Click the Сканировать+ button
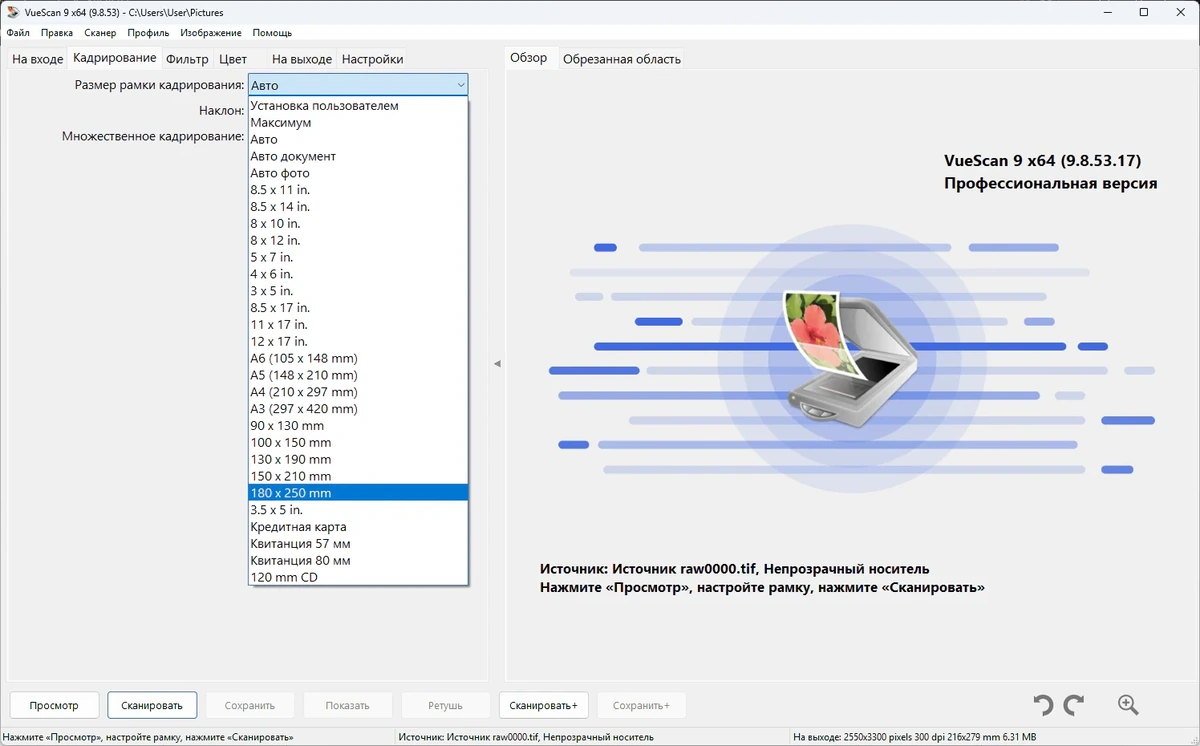The height and width of the screenshot is (746, 1200). point(544,705)
